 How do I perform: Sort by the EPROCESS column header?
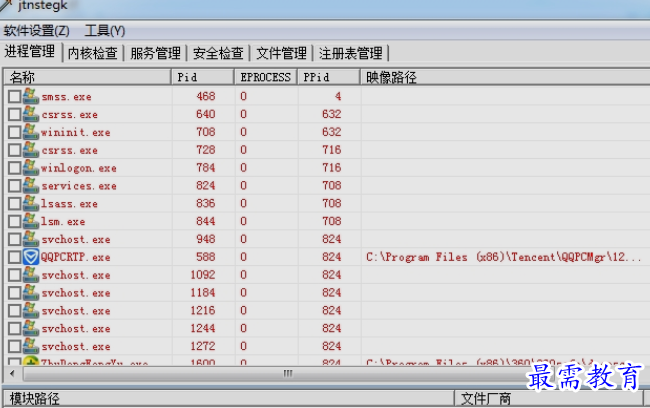point(266,77)
